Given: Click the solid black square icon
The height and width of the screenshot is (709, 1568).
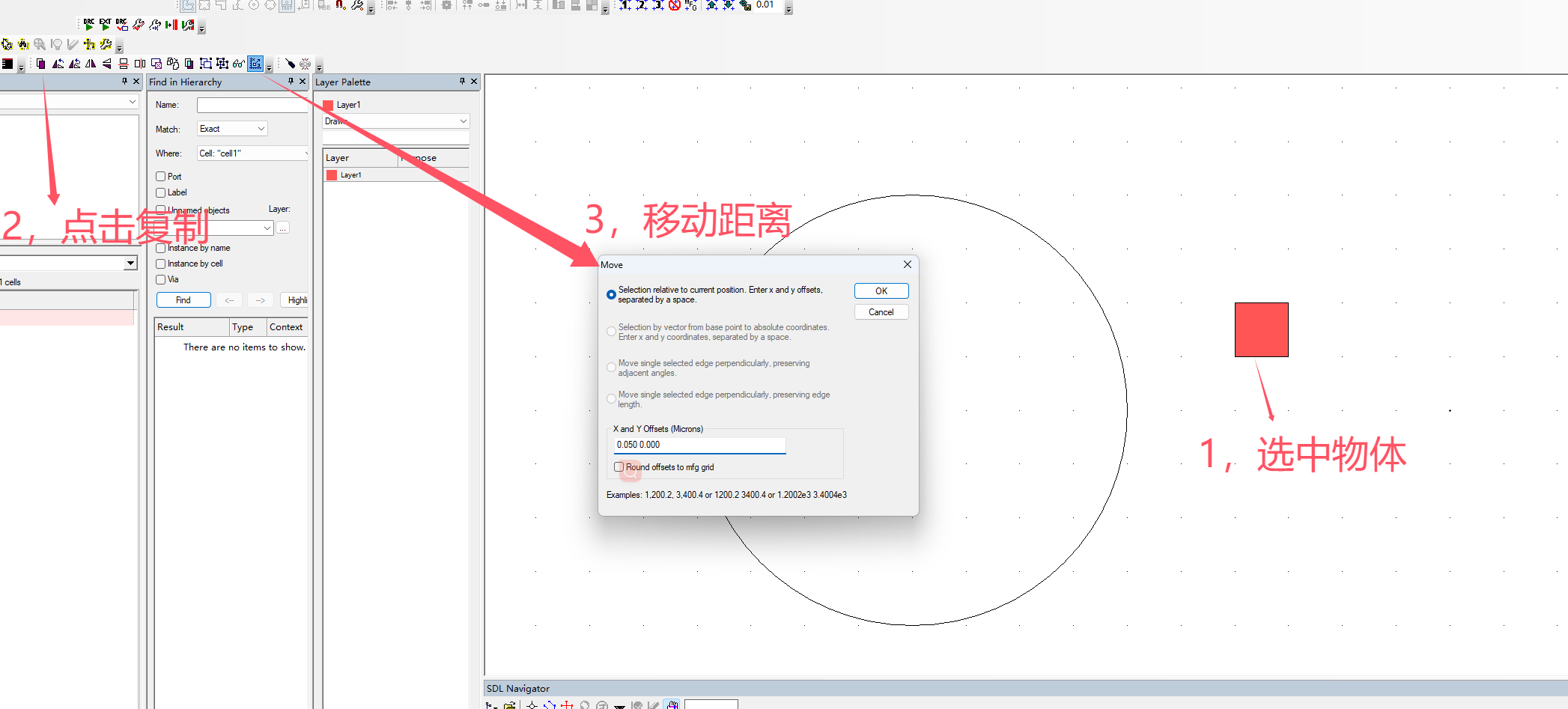Looking at the screenshot, I should [x=7, y=64].
